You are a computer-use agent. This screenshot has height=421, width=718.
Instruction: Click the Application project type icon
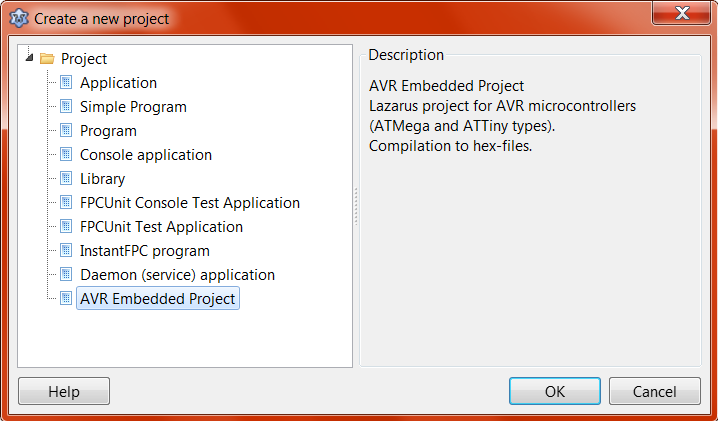pos(66,83)
